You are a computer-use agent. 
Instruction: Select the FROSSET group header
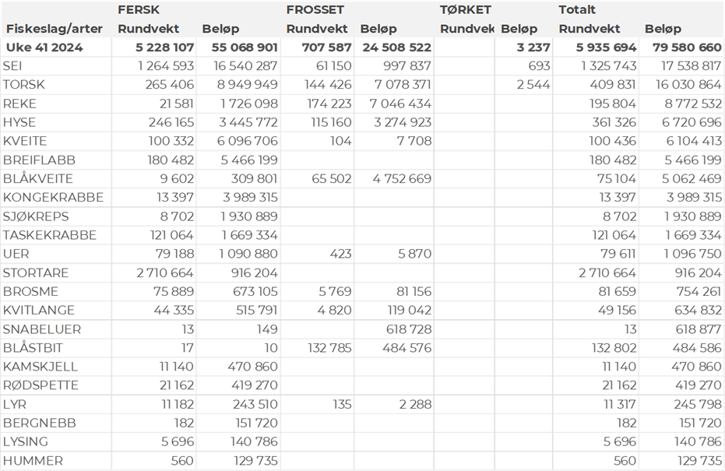click(315, 9)
